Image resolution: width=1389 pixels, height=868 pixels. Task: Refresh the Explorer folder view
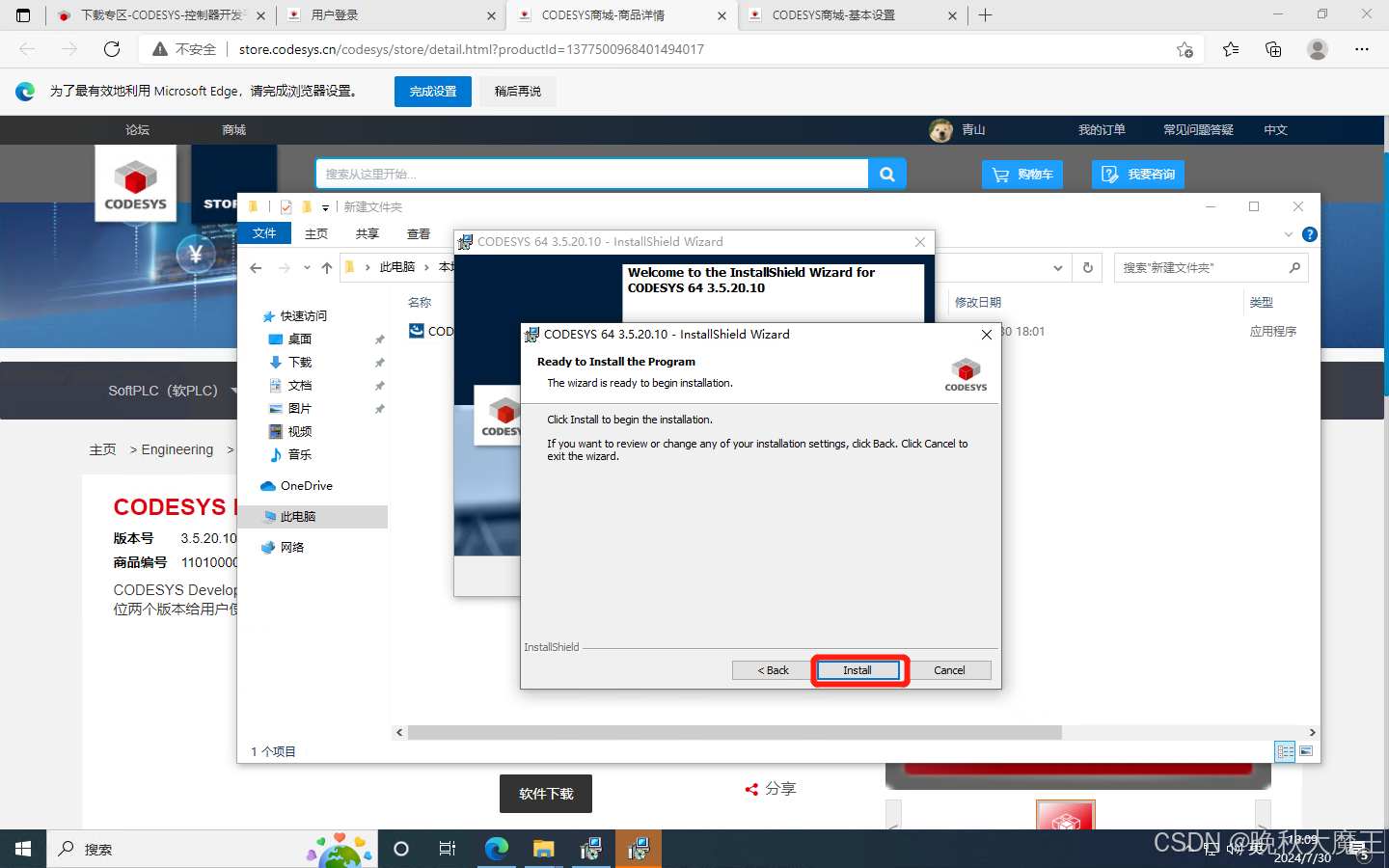(1088, 267)
